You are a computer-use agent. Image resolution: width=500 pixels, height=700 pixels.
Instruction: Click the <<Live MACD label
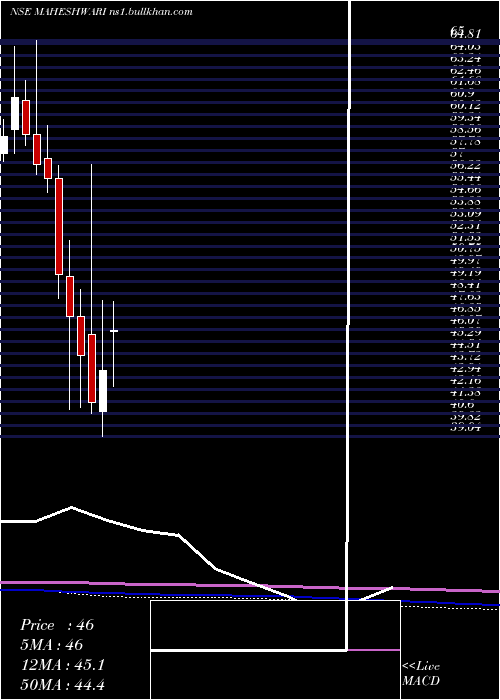click(x=421, y=674)
